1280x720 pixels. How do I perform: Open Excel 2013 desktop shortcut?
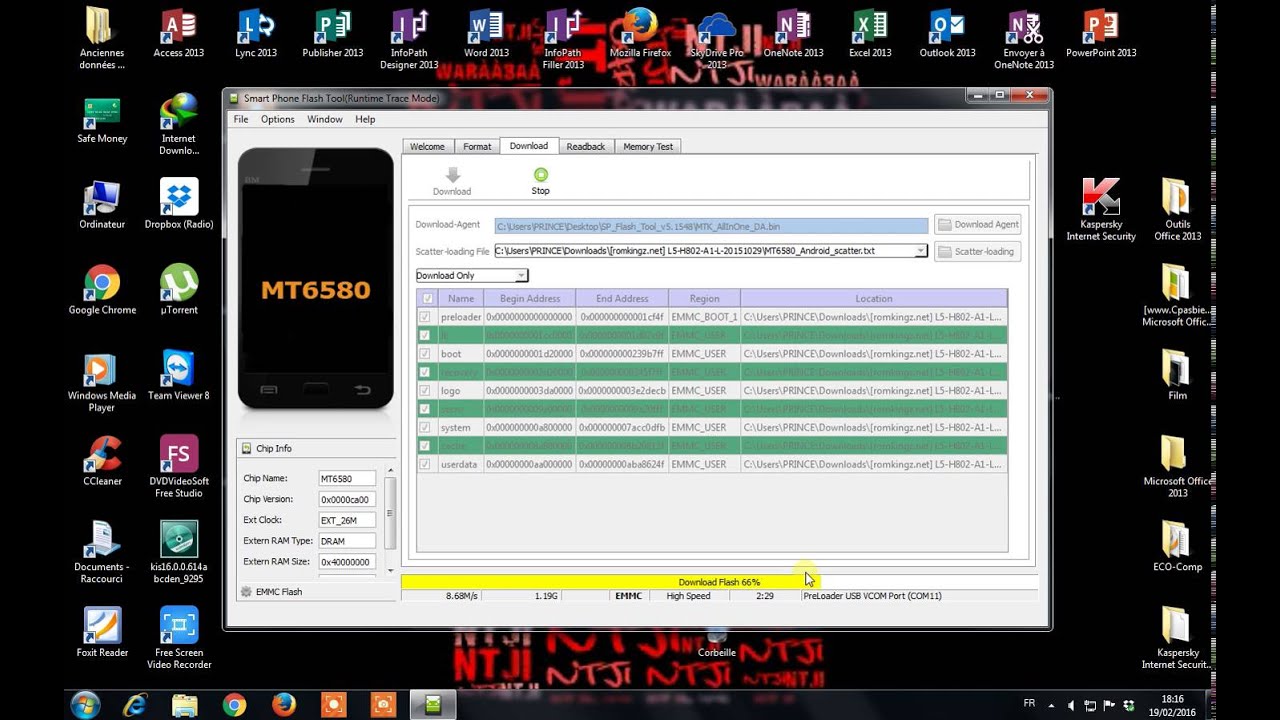click(870, 34)
